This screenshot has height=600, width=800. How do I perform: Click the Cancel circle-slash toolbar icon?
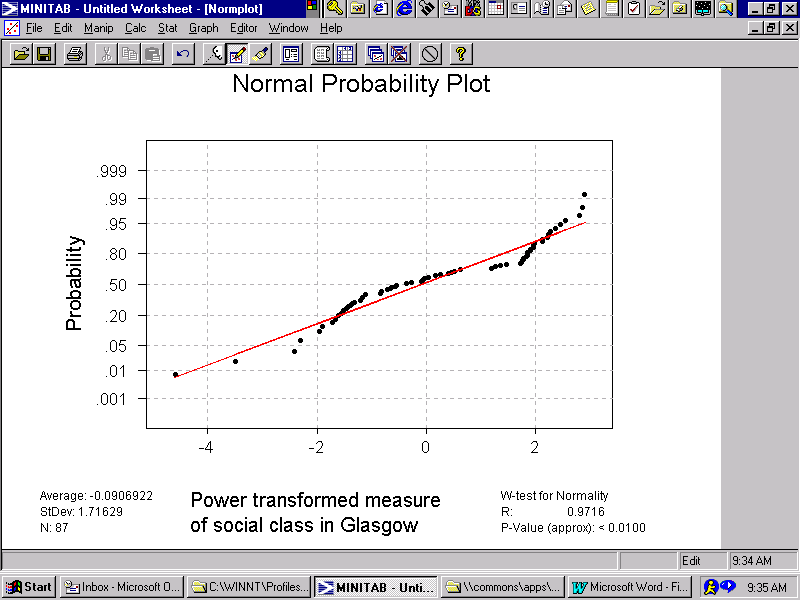(430, 54)
